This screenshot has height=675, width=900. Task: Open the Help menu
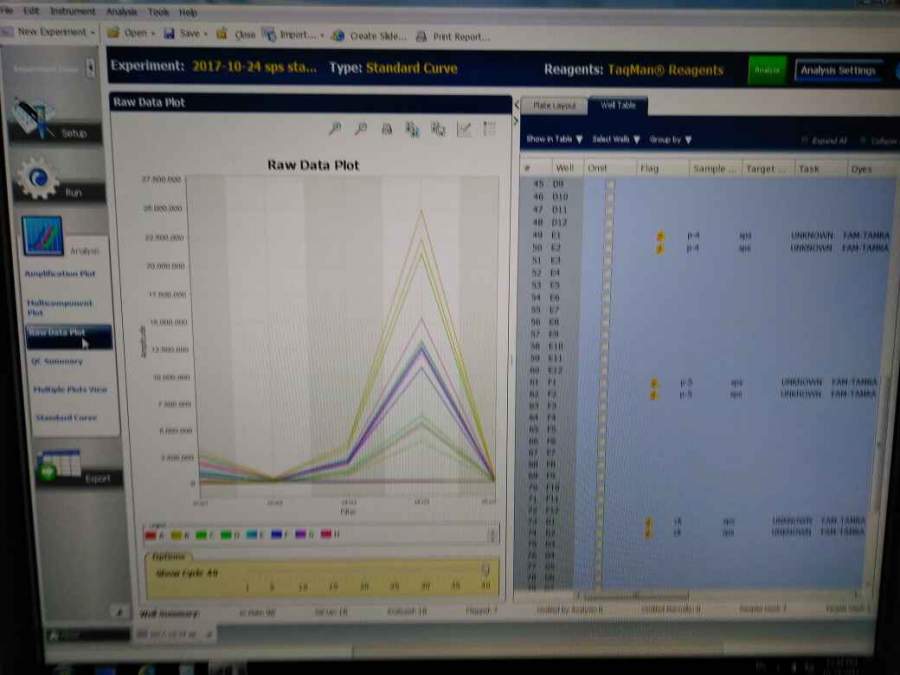(188, 11)
